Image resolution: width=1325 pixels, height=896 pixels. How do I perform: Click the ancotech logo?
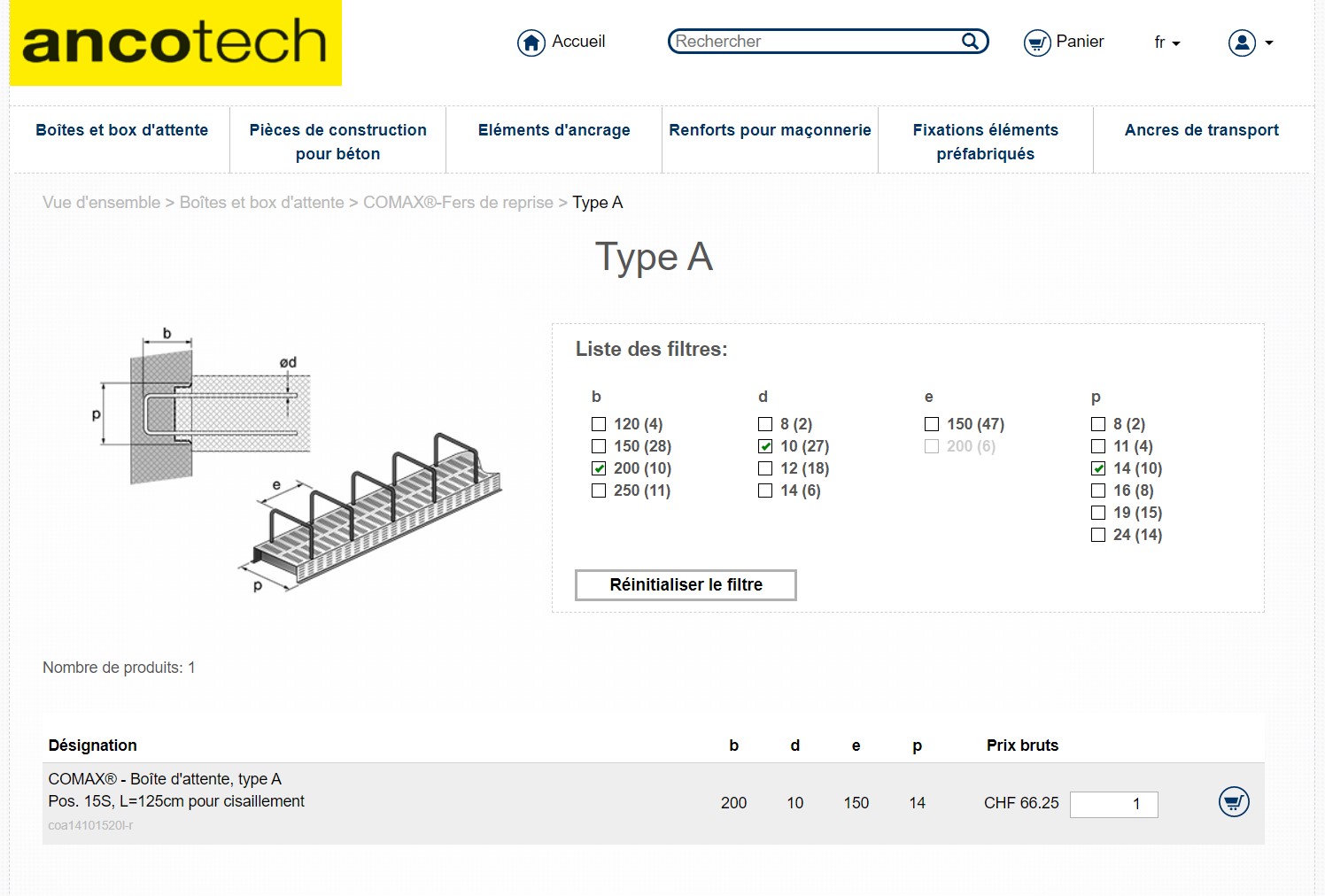175,43
